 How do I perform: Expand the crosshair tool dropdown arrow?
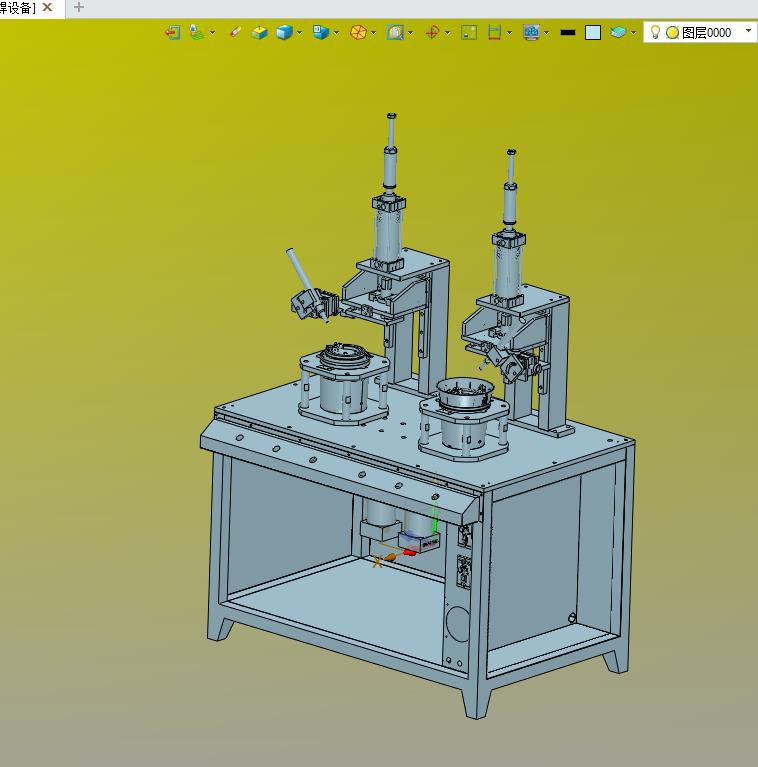point(447,33)
